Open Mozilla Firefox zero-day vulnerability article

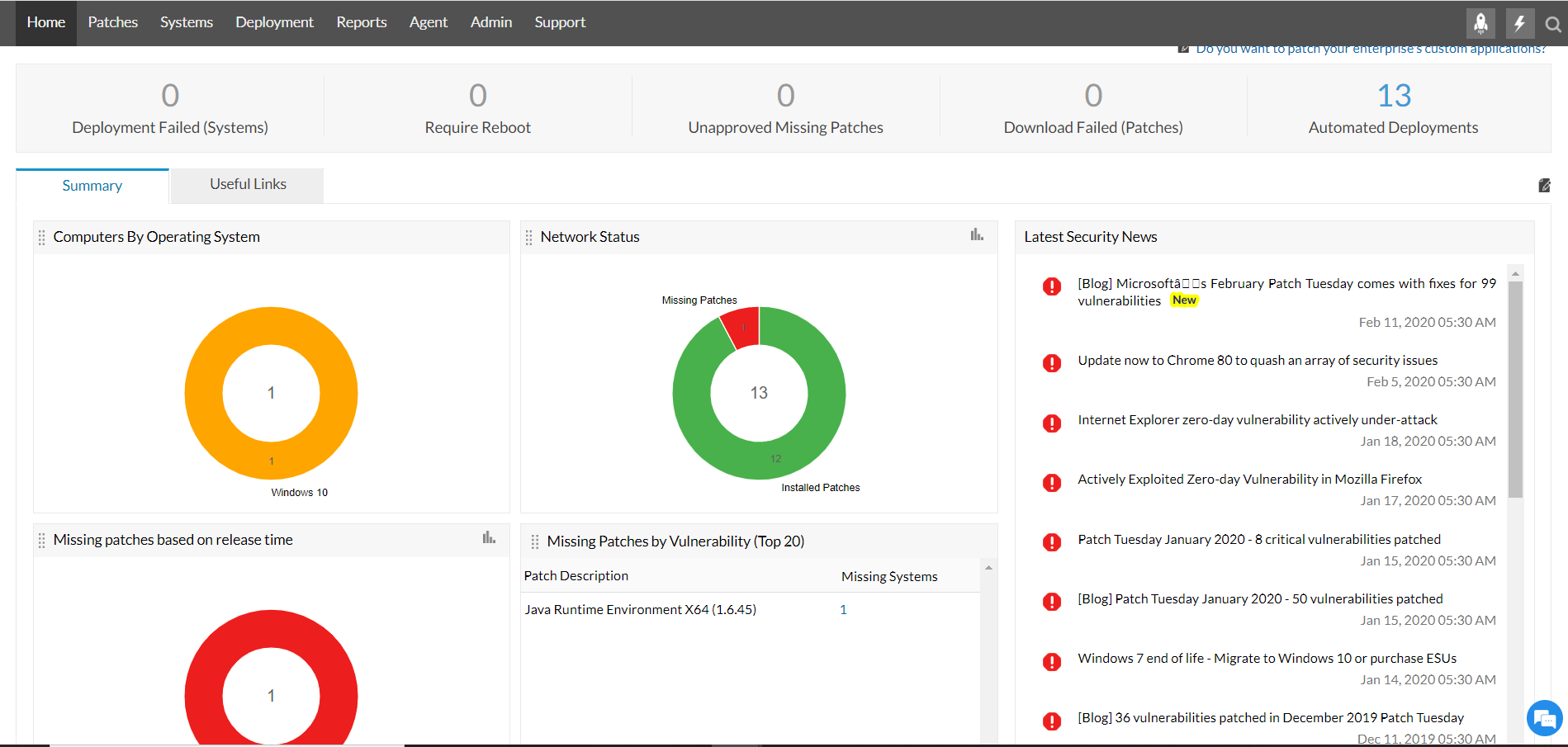click(1250, 480)
